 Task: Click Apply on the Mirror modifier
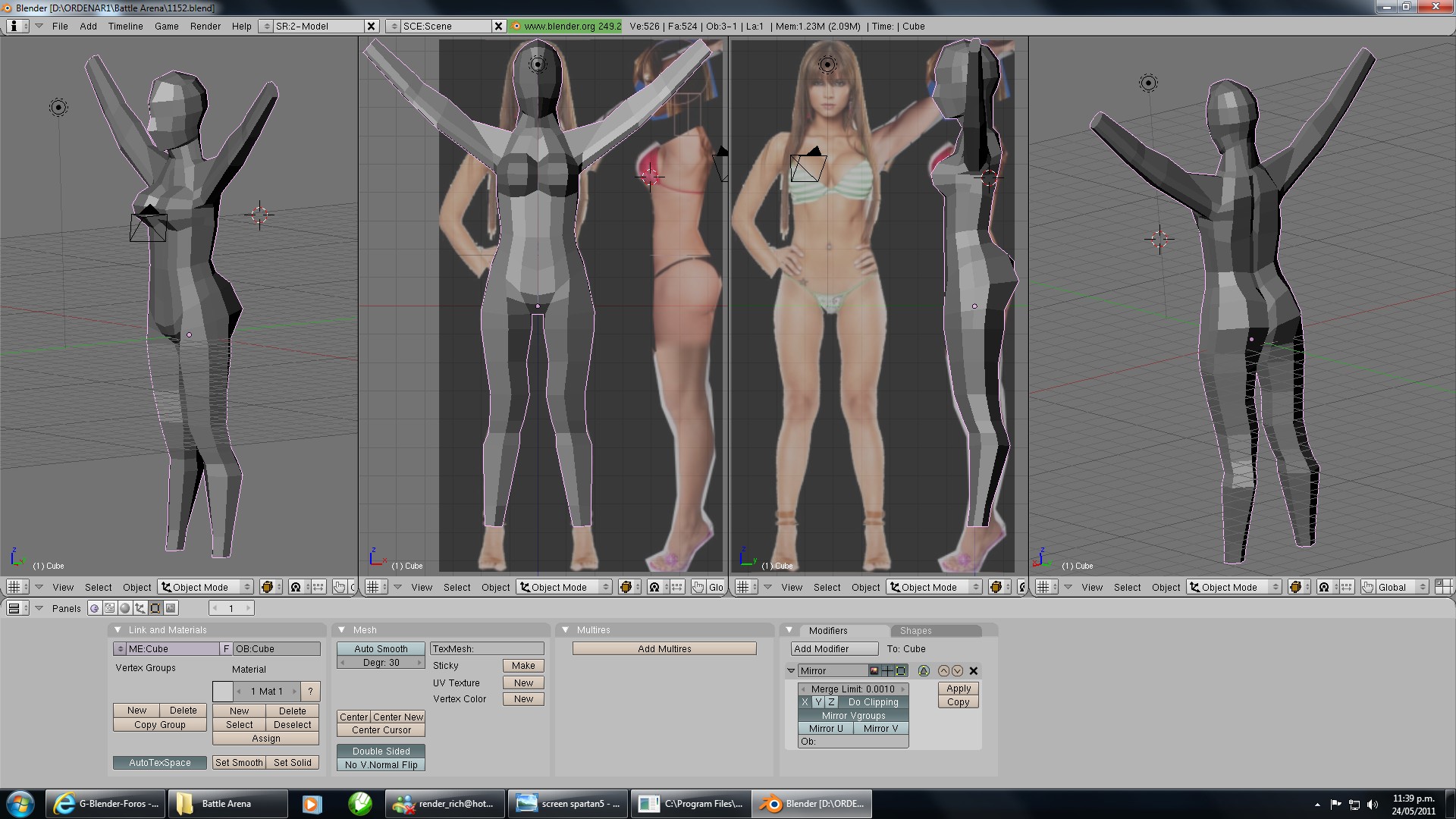[959, 689]
